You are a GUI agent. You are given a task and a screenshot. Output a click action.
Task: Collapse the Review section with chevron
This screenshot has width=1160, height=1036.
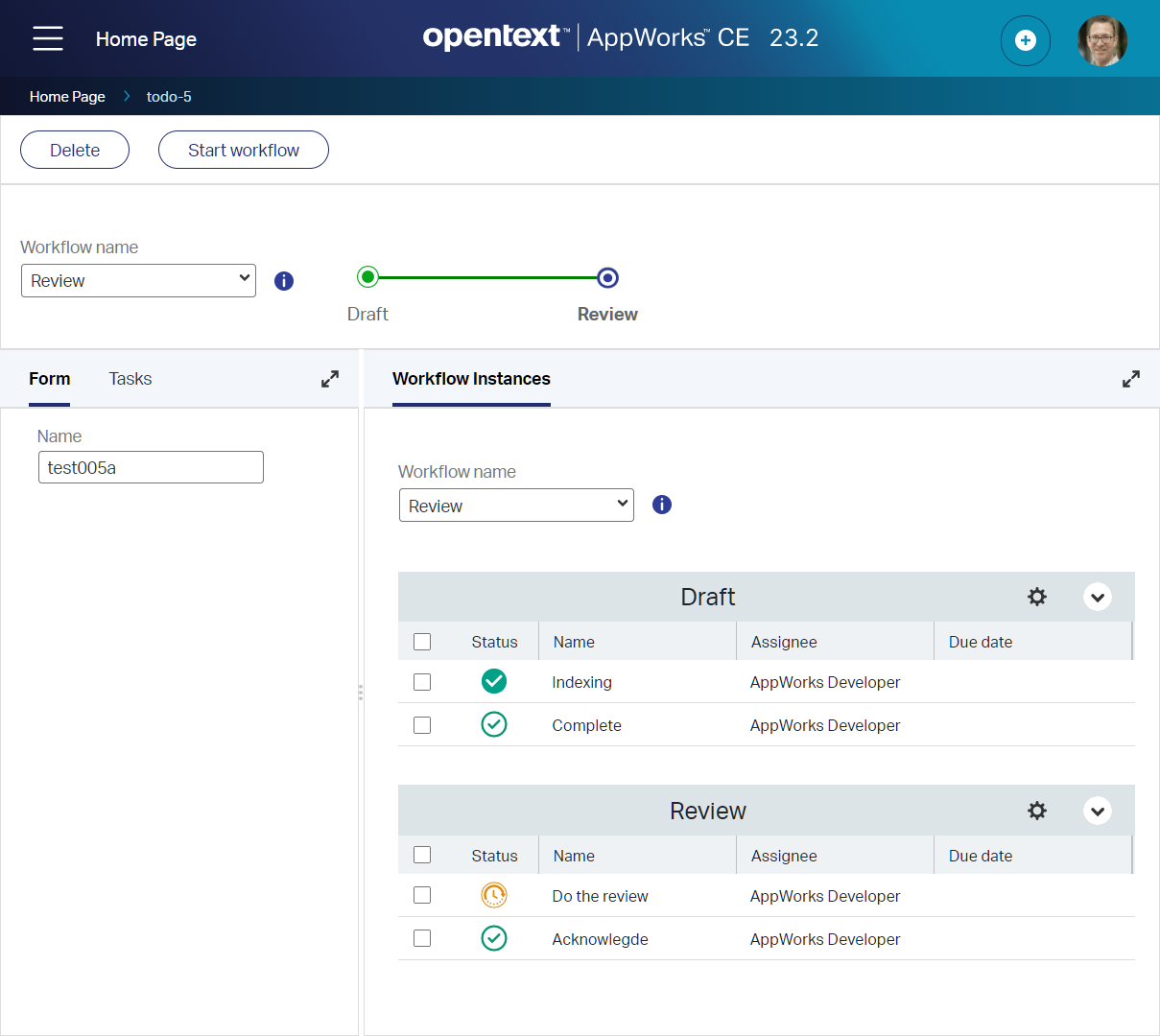(1098, 811)
